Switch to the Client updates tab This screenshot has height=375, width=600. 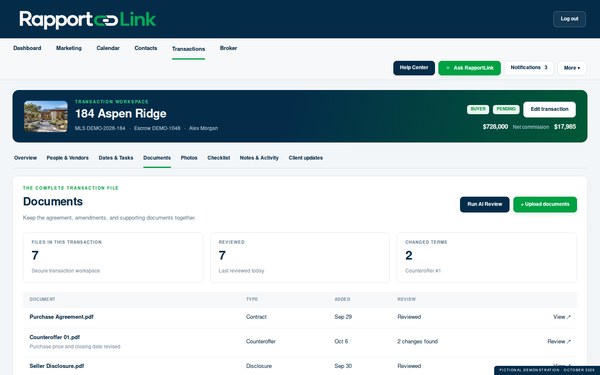pyautogui.click(x=305, y=158)
